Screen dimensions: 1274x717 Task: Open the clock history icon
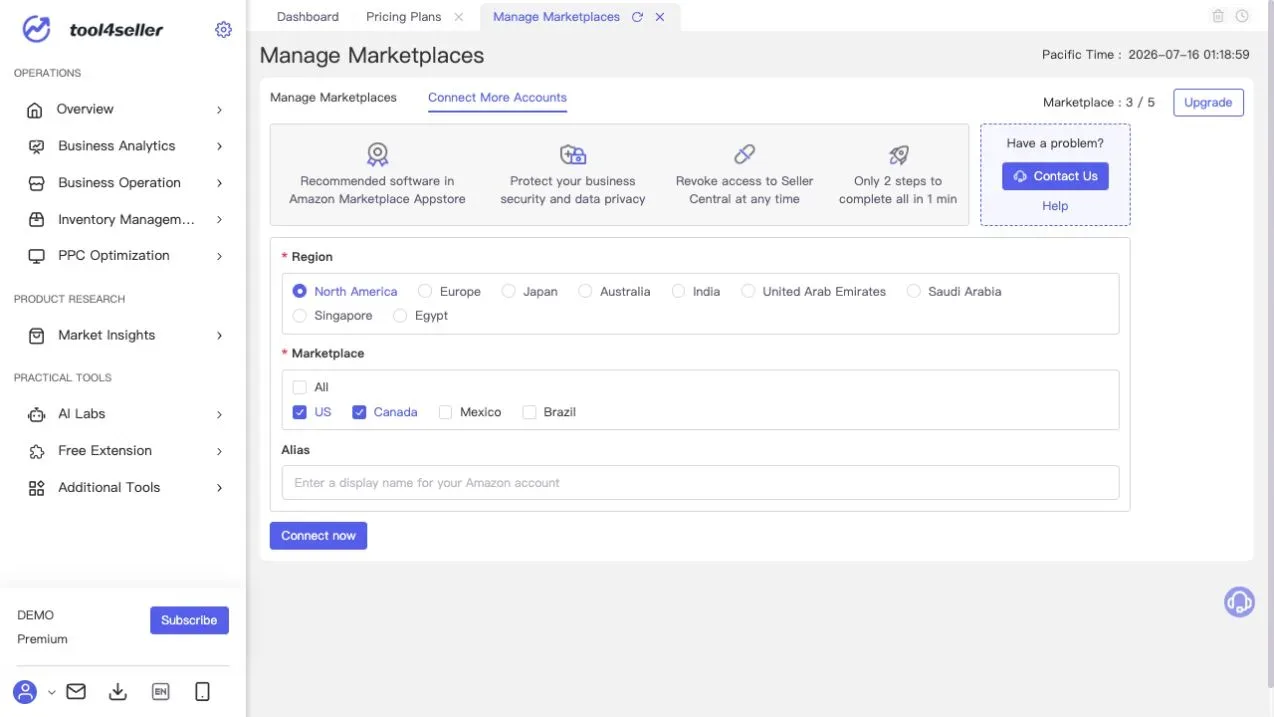click(1242, 16)
